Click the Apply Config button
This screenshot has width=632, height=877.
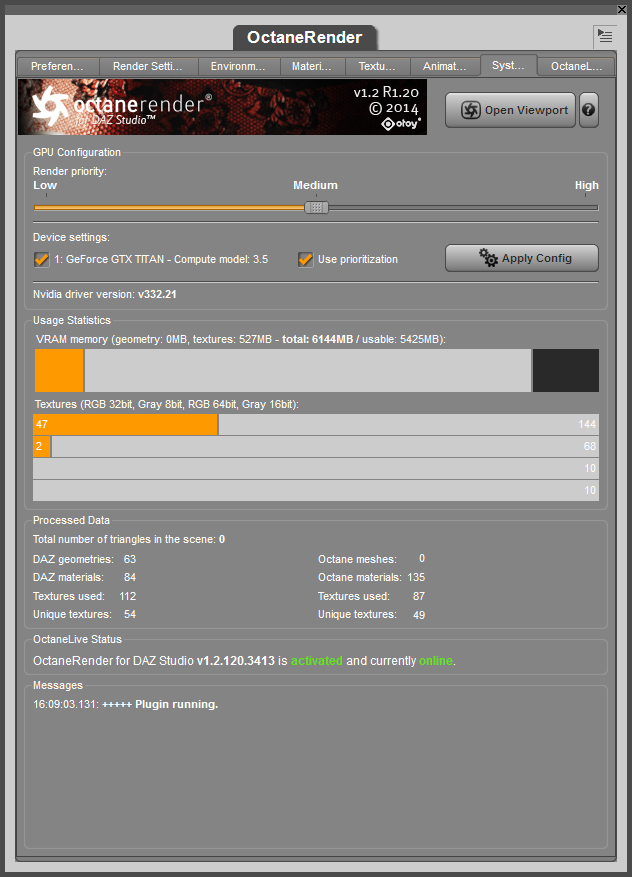[x=522, y=258]
